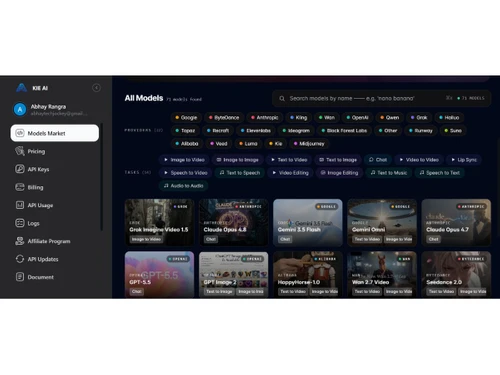Click the API Keys key icon
Viewport: 500px width, 375px height.
pos(20,169)
